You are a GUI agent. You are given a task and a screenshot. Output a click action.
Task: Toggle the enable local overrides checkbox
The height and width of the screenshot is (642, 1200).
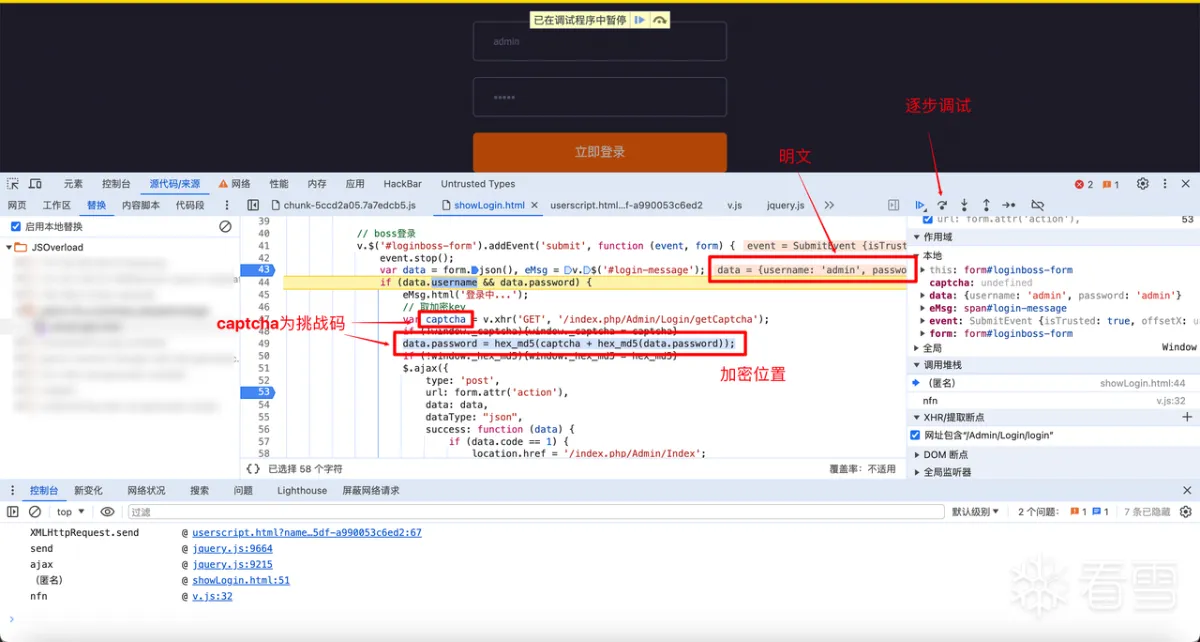coord(15,227)
